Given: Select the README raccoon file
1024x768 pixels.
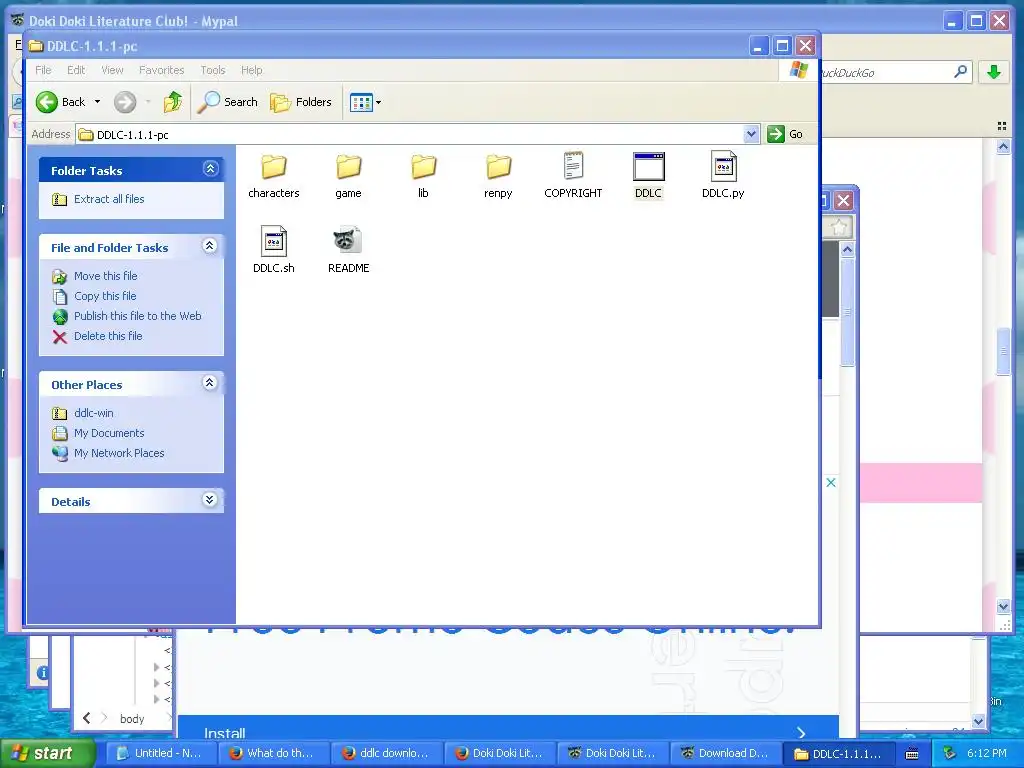Looking at the screenshot, I should coord(348,249).
